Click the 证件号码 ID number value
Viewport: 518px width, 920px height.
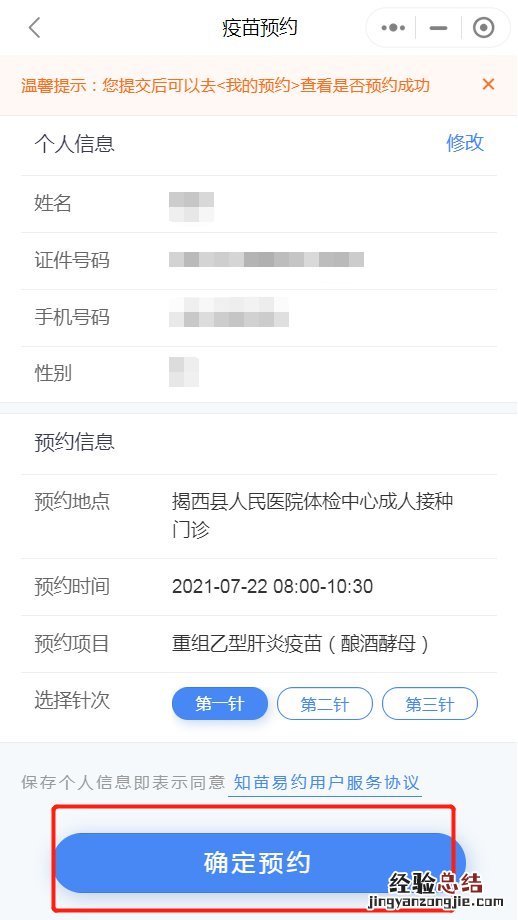pyautogui.click(x=266, y=259)
